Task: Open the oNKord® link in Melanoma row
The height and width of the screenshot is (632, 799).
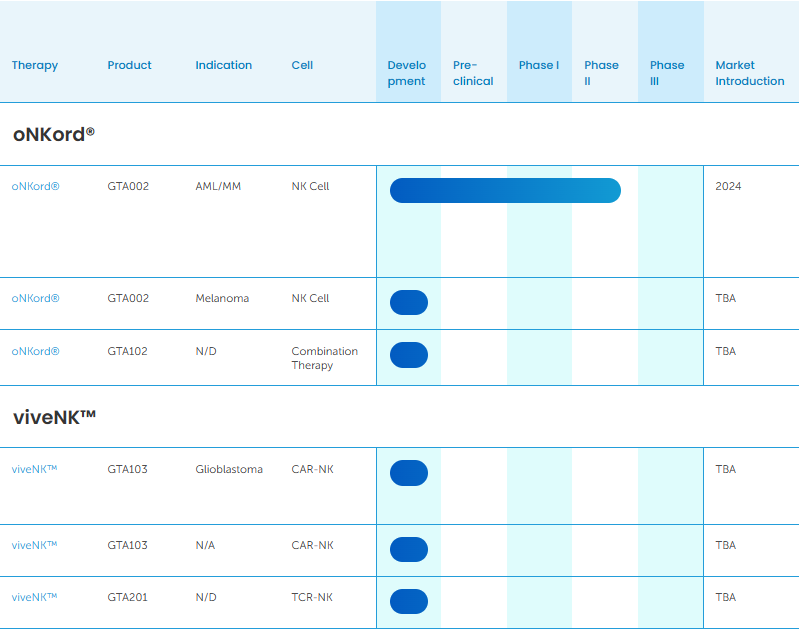Action: click(35, 298)
